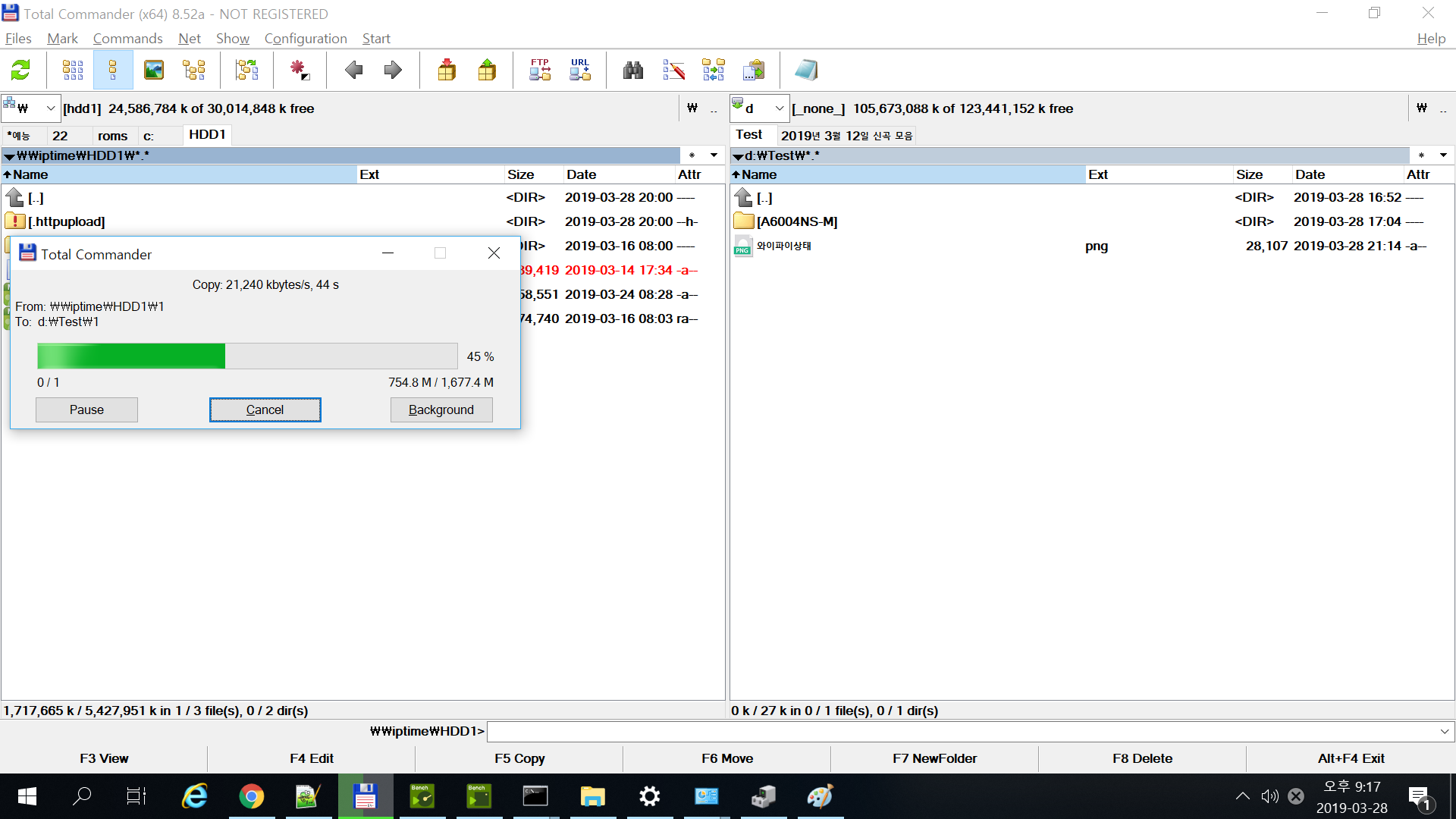Viewport: 1456px width, 819px height.
Task: Go back with the left arrow icon
Action: [353, 71]
